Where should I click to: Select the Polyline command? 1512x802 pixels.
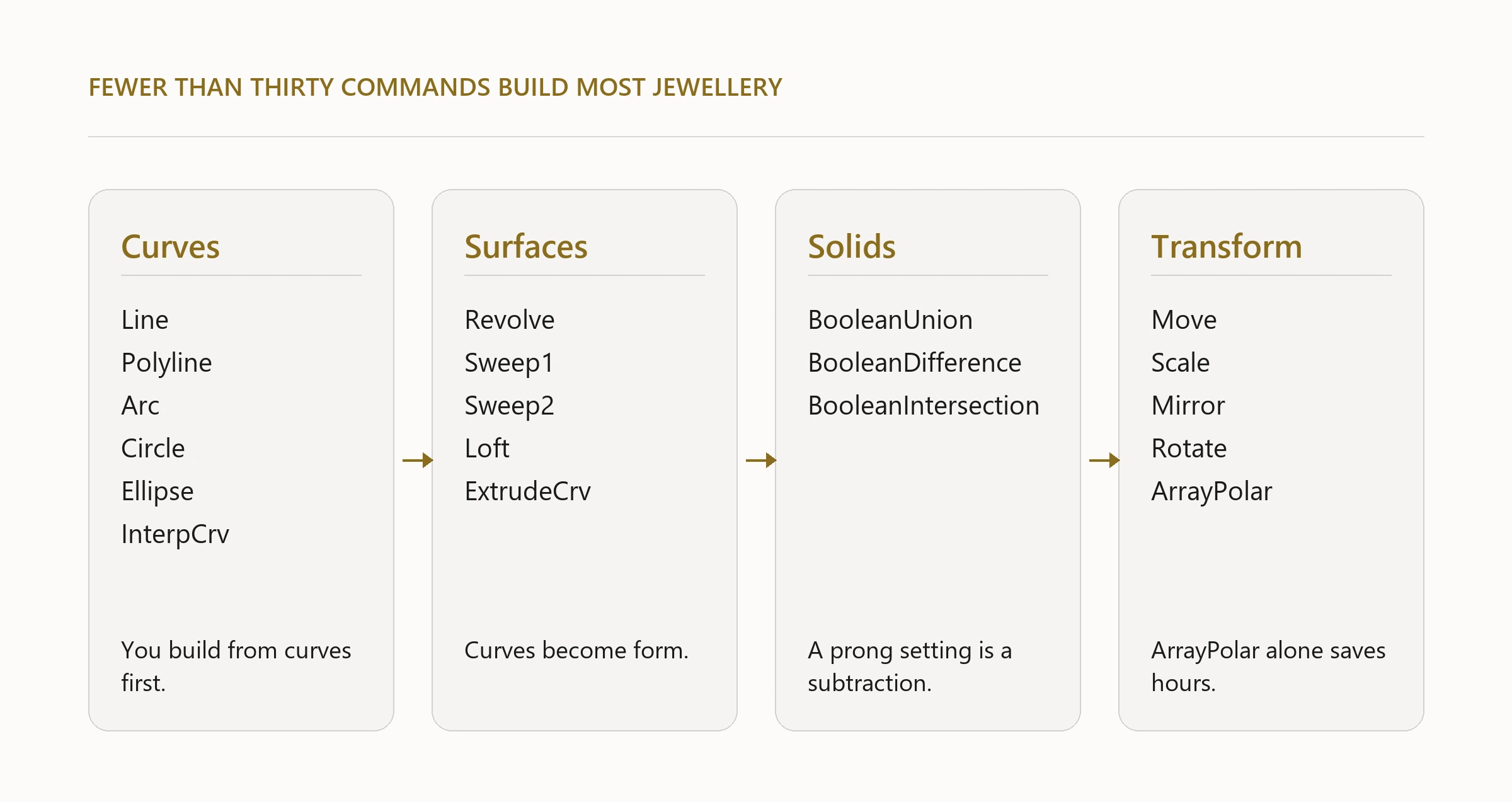pyautogui.click(x=166, y=363)
